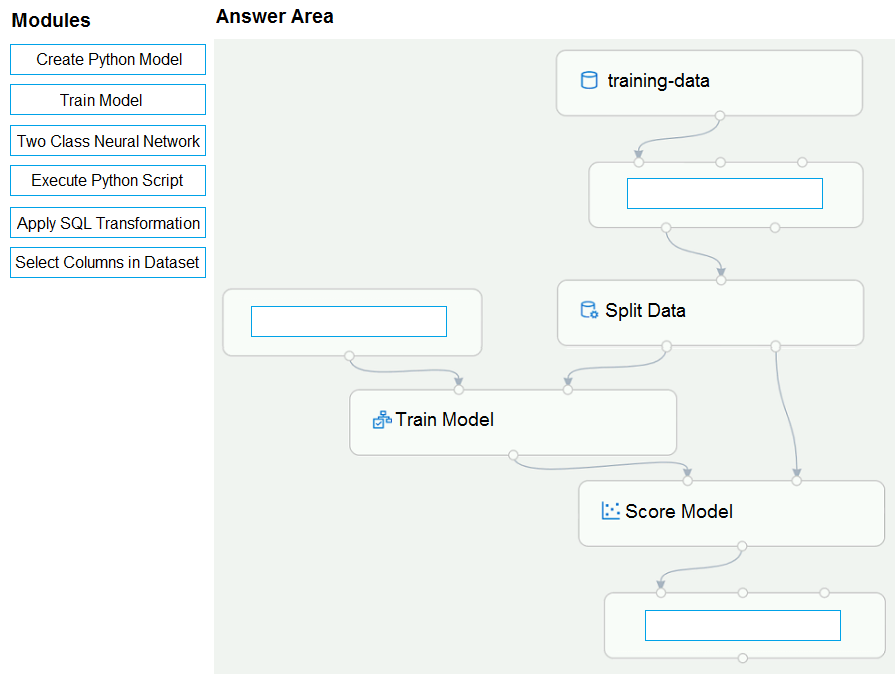The height and width of the screenshot is (675, 895).
Task: Click the training-data dataset cylinder icon
Action: coord(588,80)
